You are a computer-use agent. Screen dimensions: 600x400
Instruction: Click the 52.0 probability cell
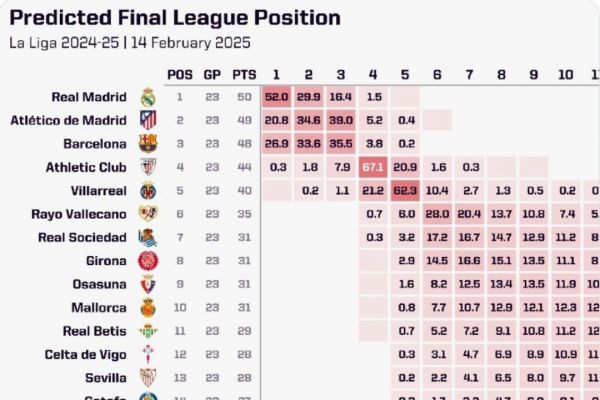coord(277,97)
